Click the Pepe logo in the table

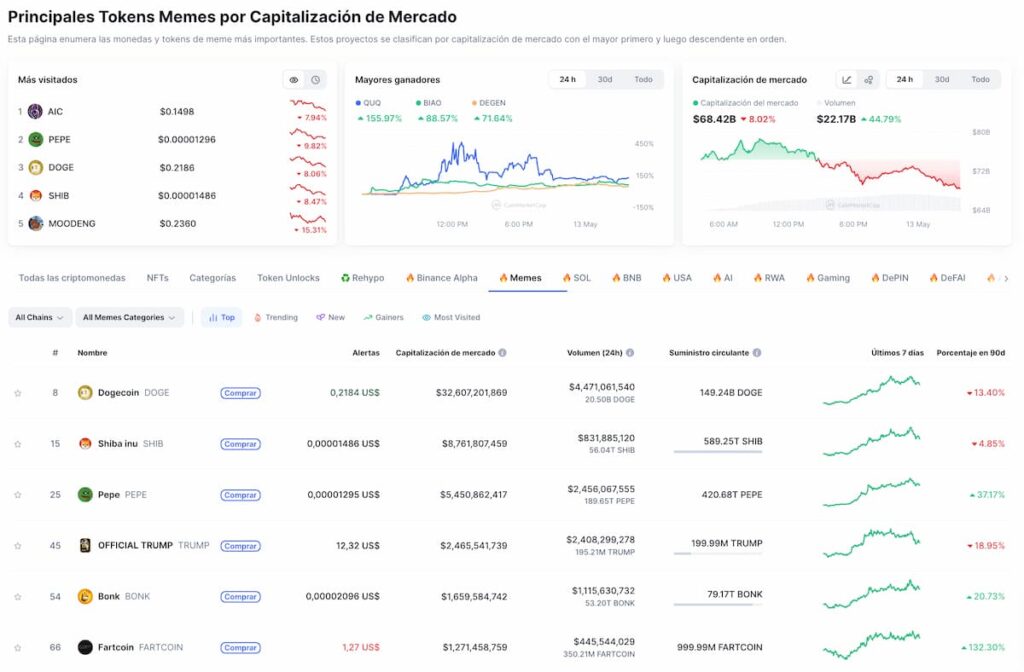[x=85, y=494]
